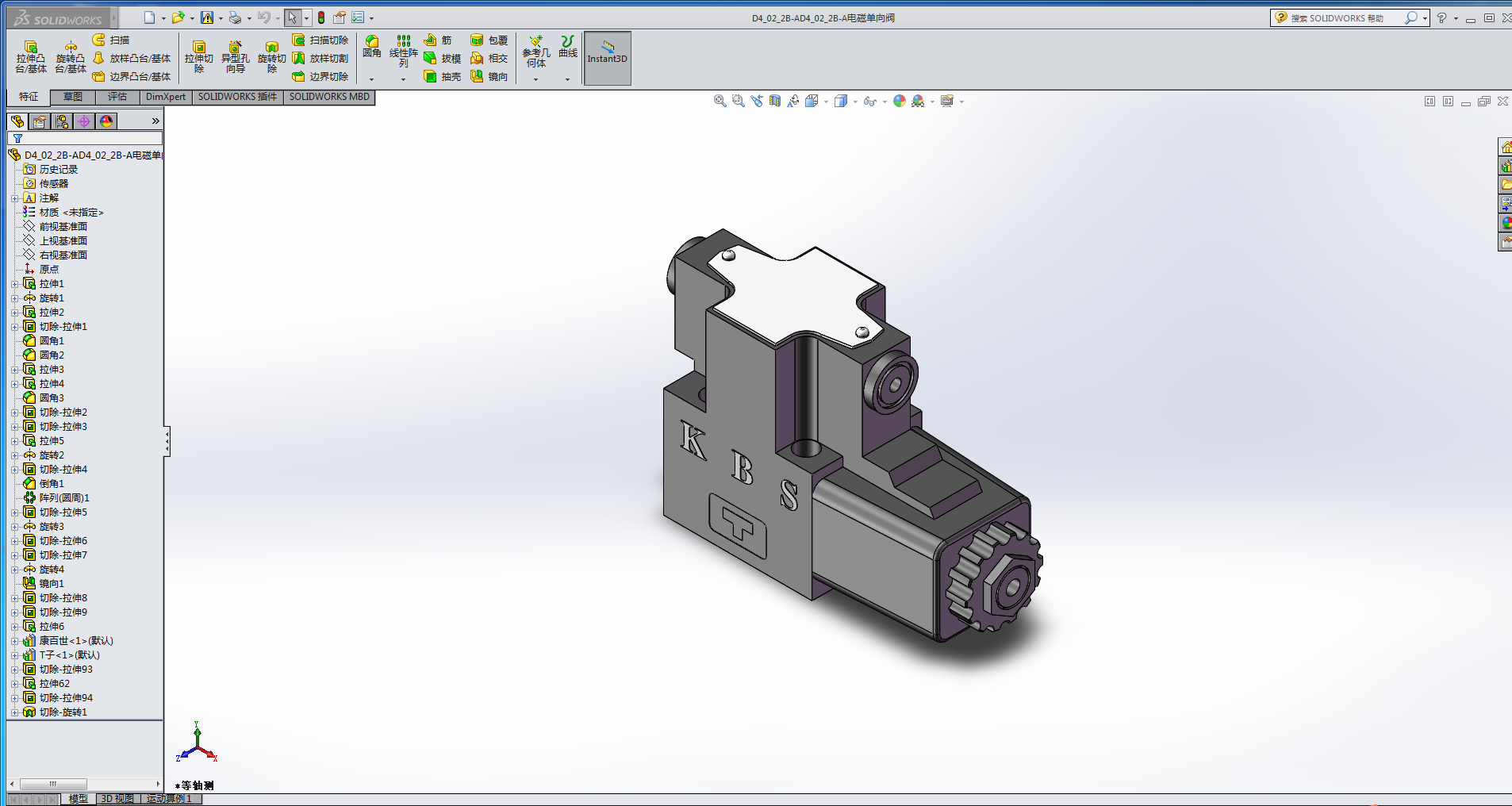Open the display style dropdown arrow

coord(855,102)
